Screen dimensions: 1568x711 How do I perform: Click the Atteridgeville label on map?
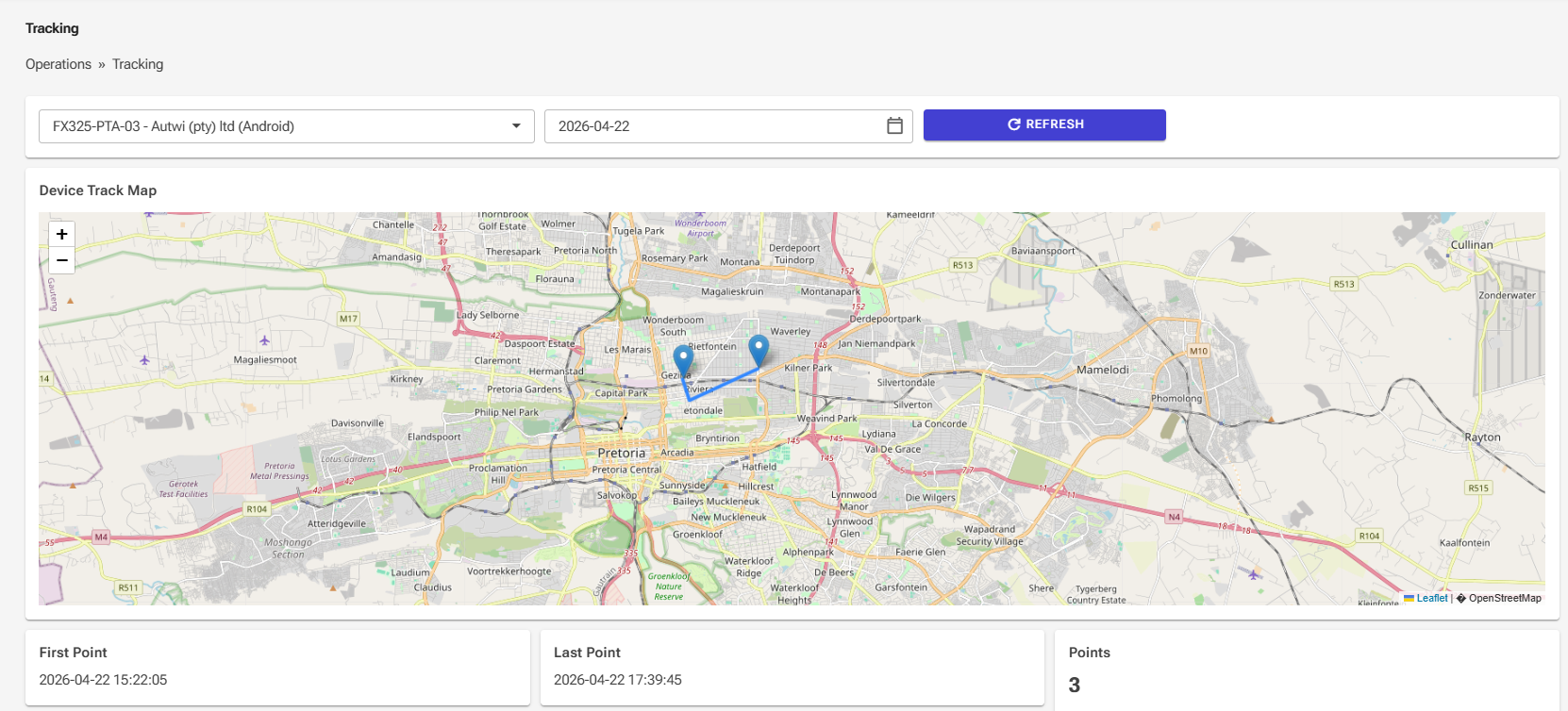(x=337, y=523)
